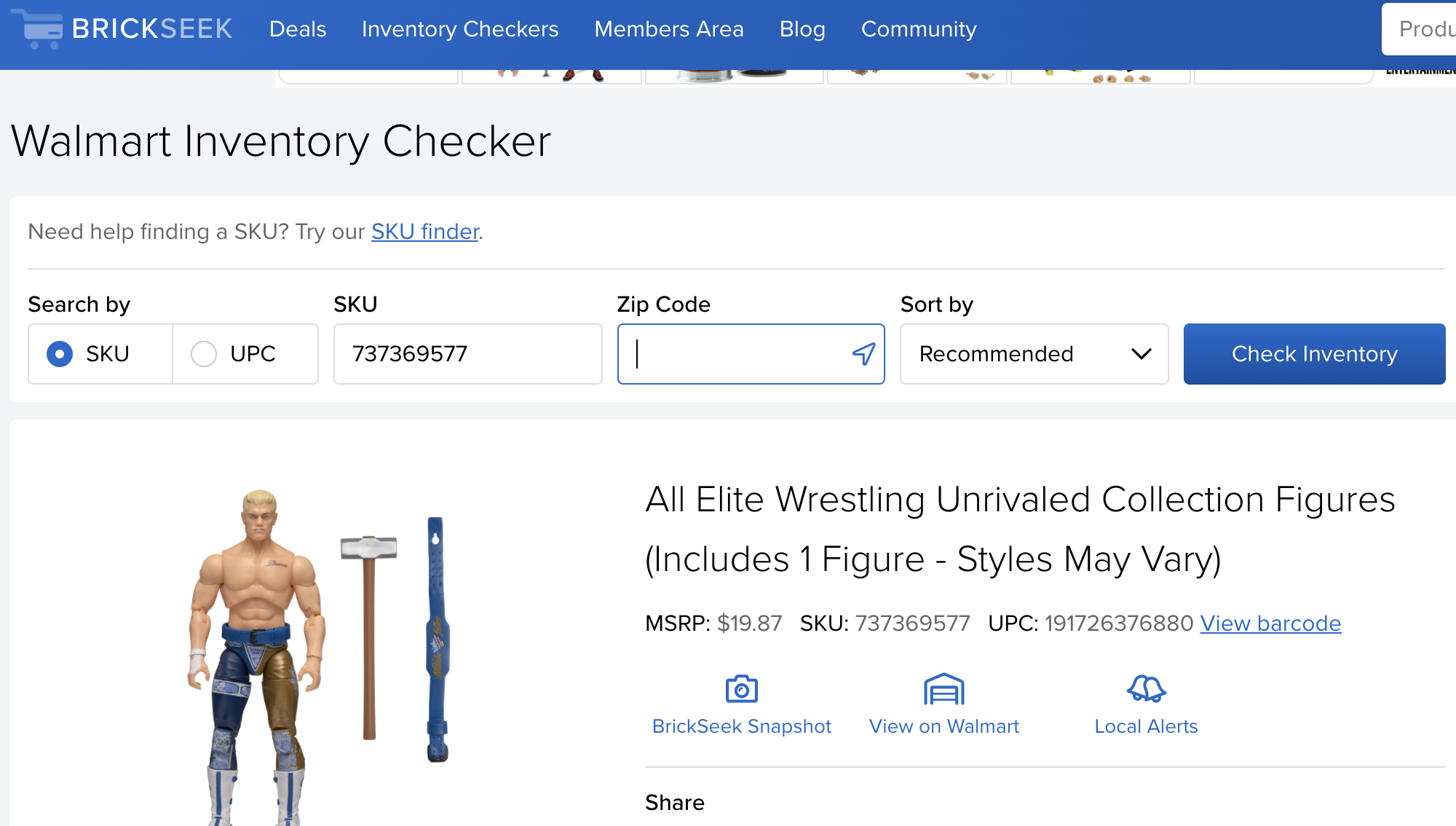
Task: Click the Local Alerts bell icon
Action: coord(1146,689)
